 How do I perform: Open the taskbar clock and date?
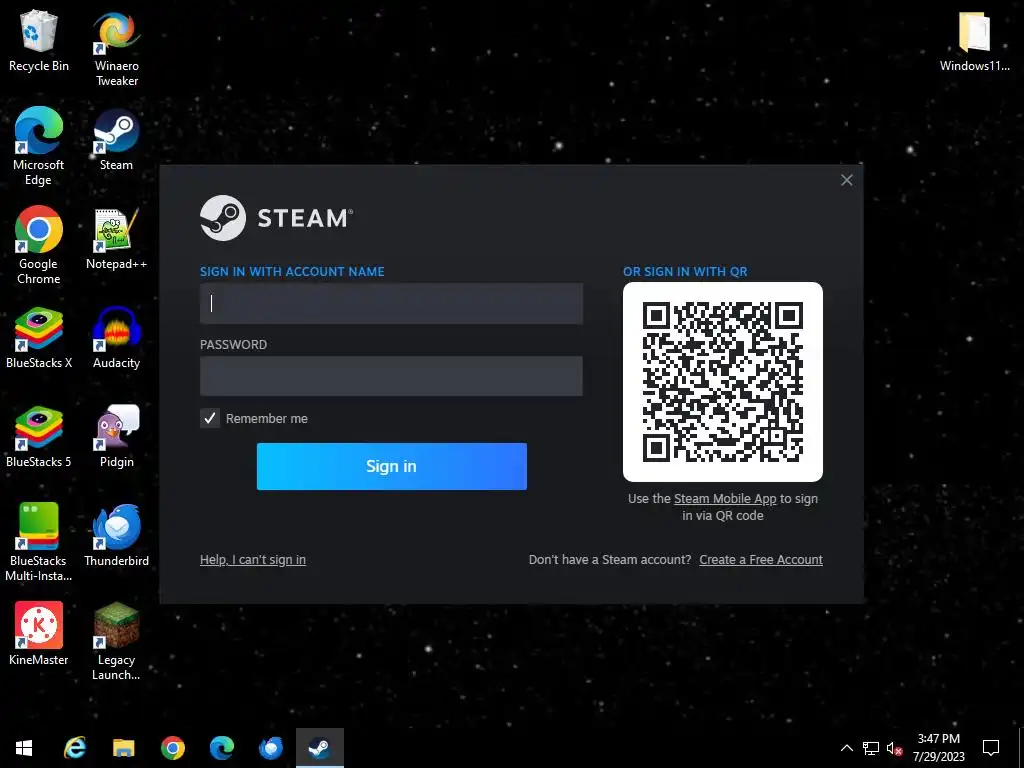938,748
